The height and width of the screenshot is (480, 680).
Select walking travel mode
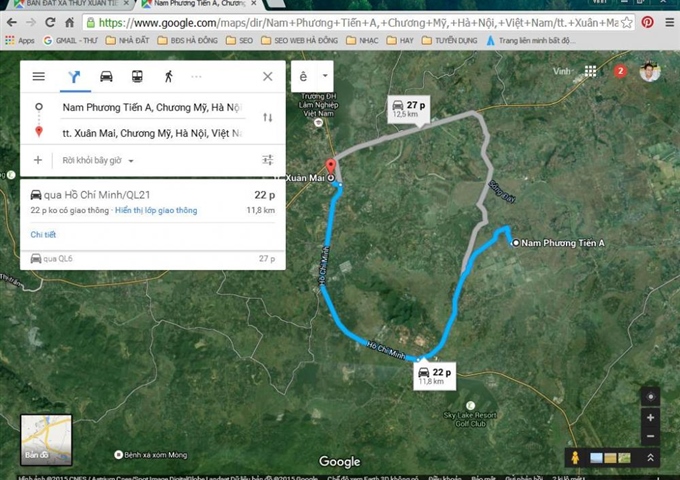167,76
